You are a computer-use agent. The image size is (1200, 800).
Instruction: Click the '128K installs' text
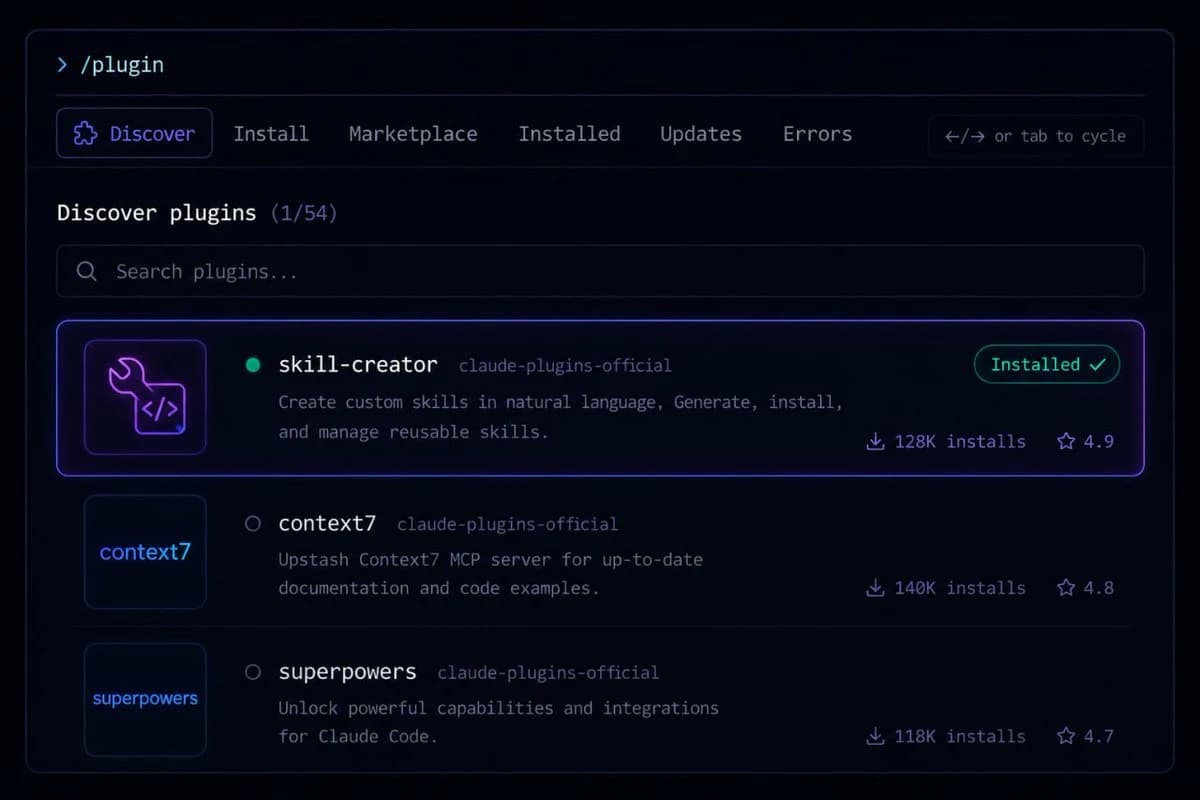coord(960,441)
